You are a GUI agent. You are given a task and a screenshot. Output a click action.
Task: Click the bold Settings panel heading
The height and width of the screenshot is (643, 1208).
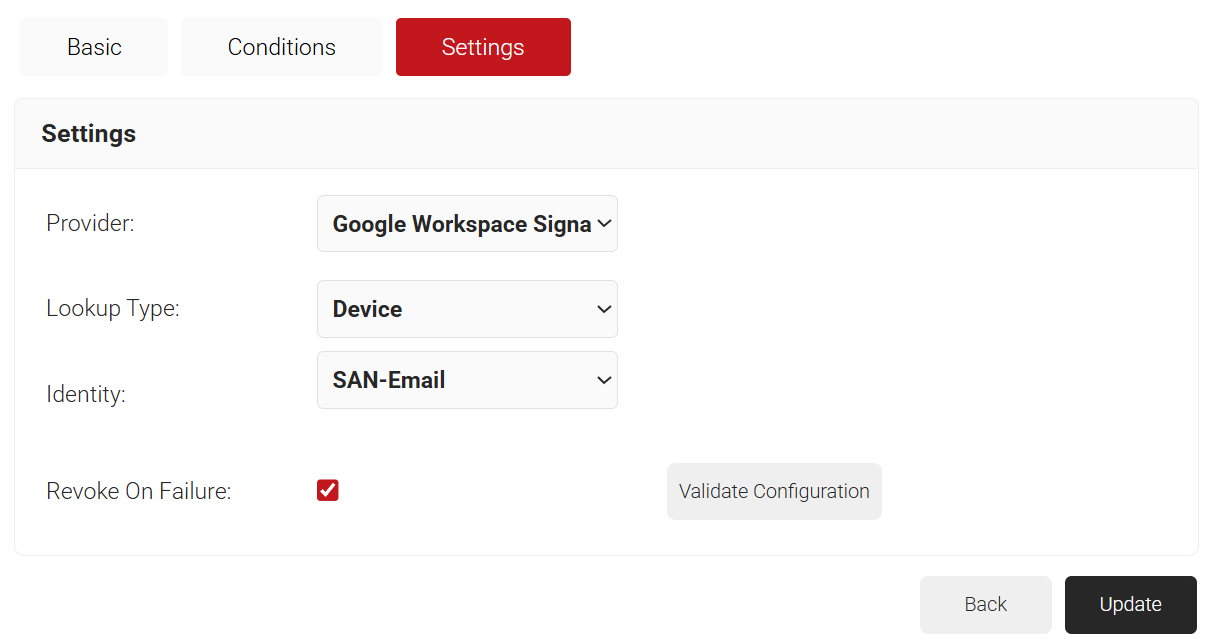coord(89,134)
